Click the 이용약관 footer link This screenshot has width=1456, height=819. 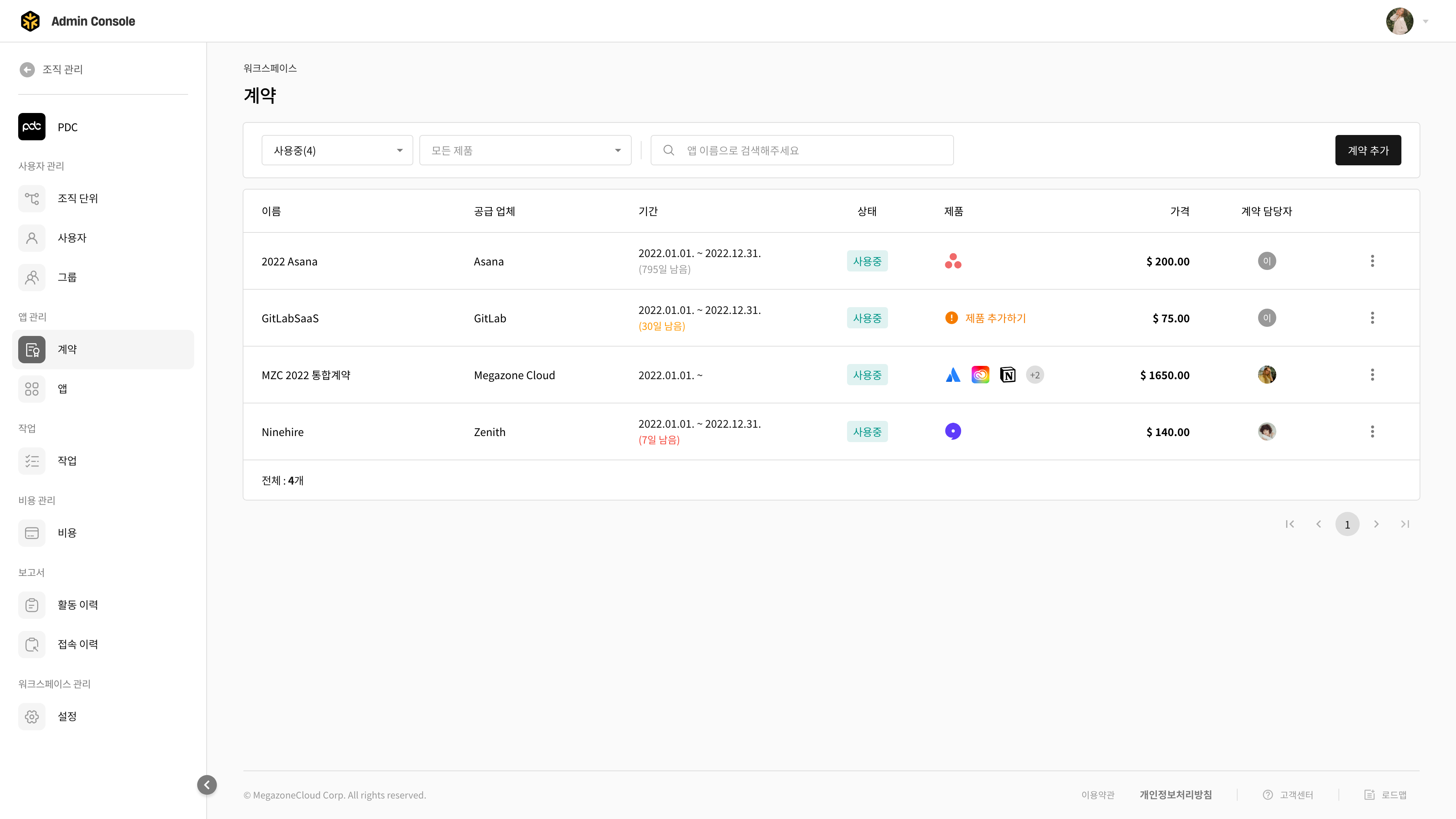pyautogui.click(x=1098, y=795)
